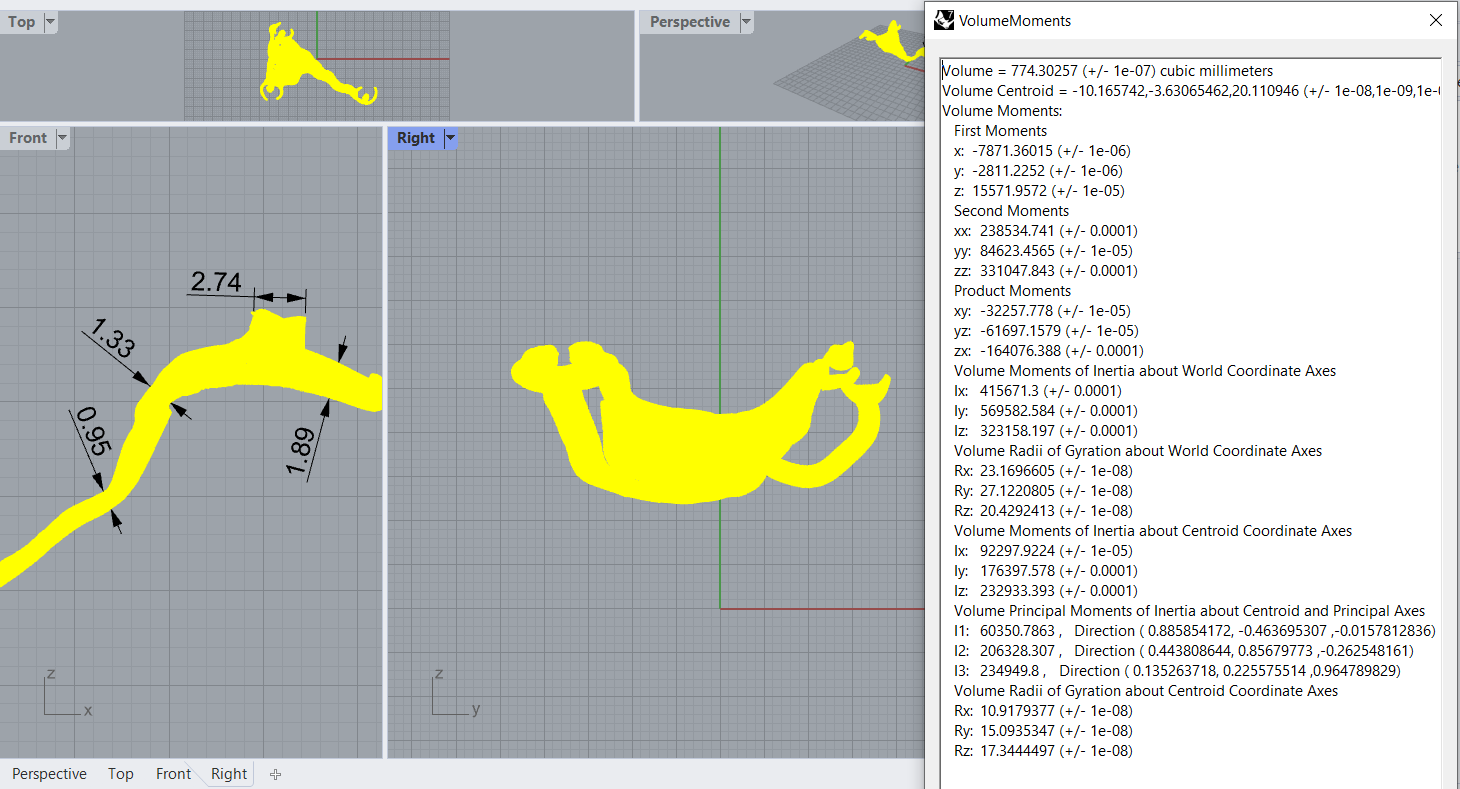
Task: Select the 1.89 dimension text
Action: (300, 452)
